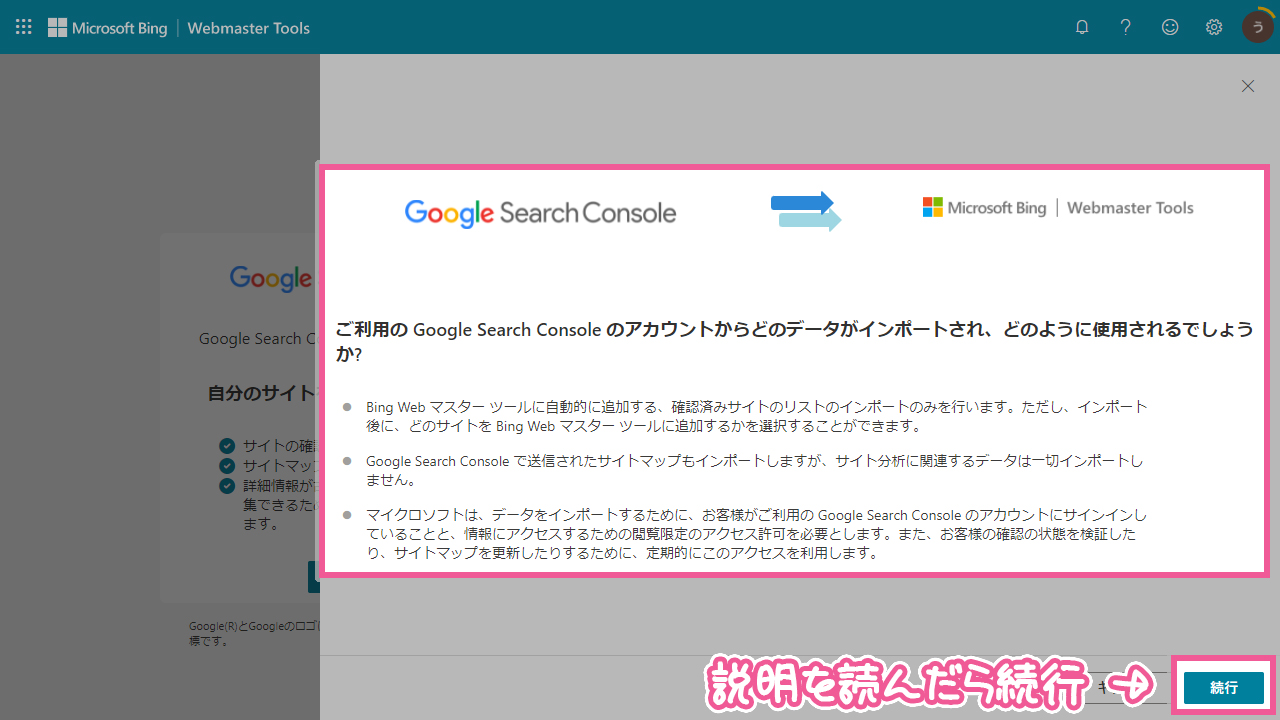
Task: Click the Microsoft Bing logo in header
Action: pyautogui.click(x=108, y=28)
